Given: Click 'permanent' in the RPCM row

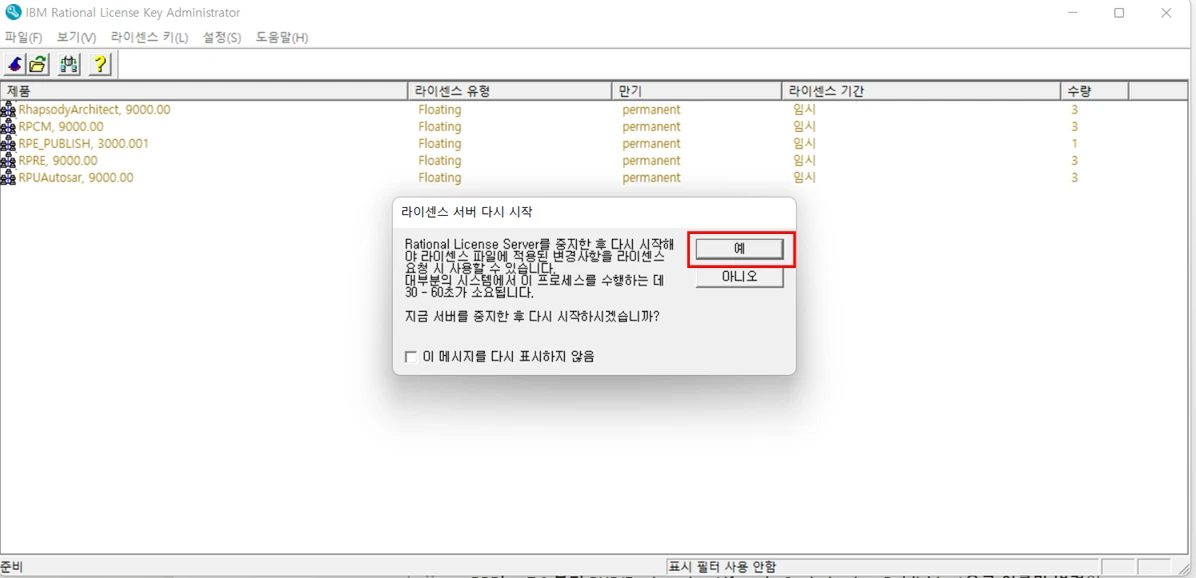Looking at the screenshot, I should tap(651, 127).
